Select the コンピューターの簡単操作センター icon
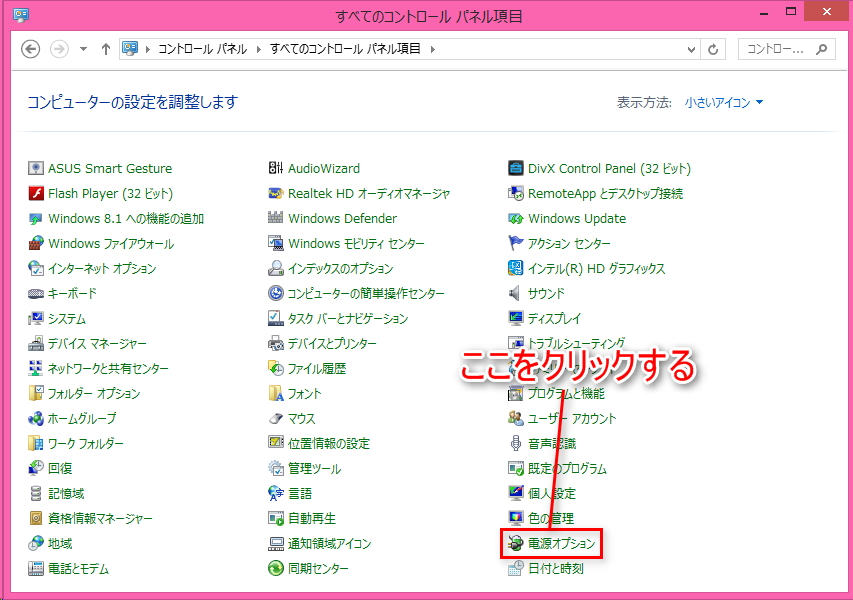Image resolution: width=853 pixels, height=600 pixels. pos(276,294)
